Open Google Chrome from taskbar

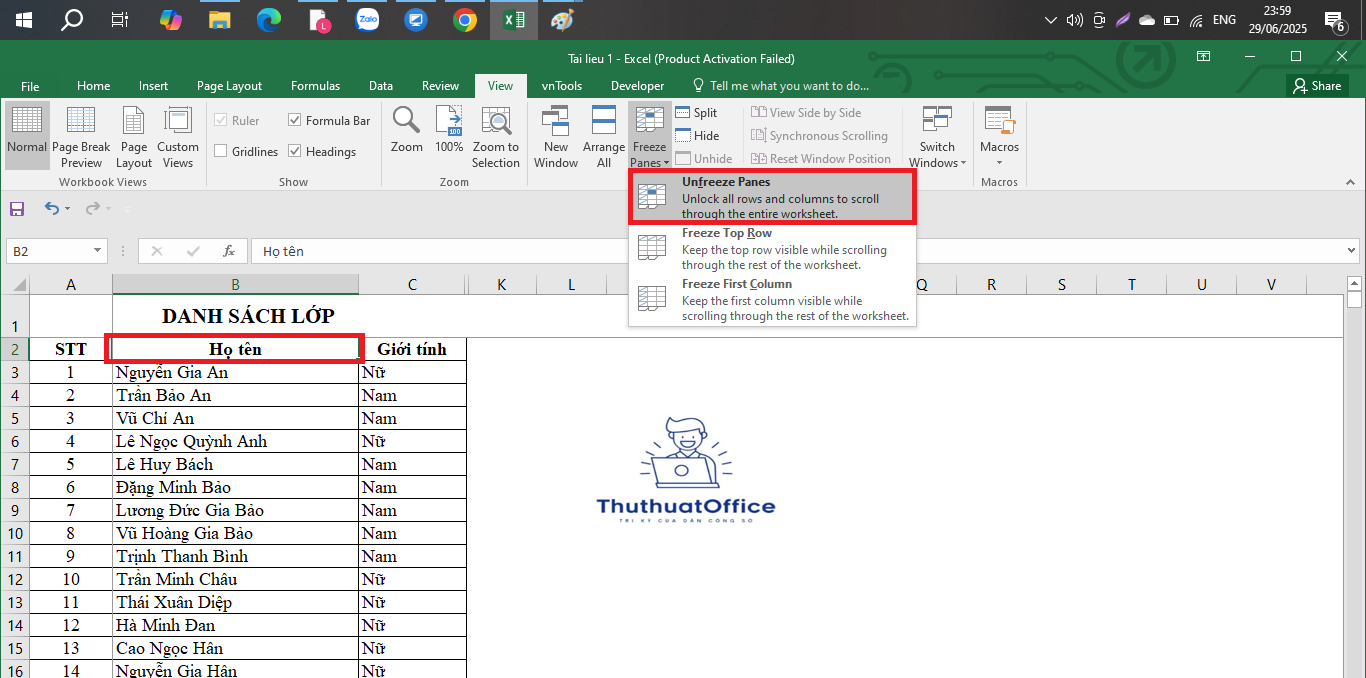(x=465, y=20)
